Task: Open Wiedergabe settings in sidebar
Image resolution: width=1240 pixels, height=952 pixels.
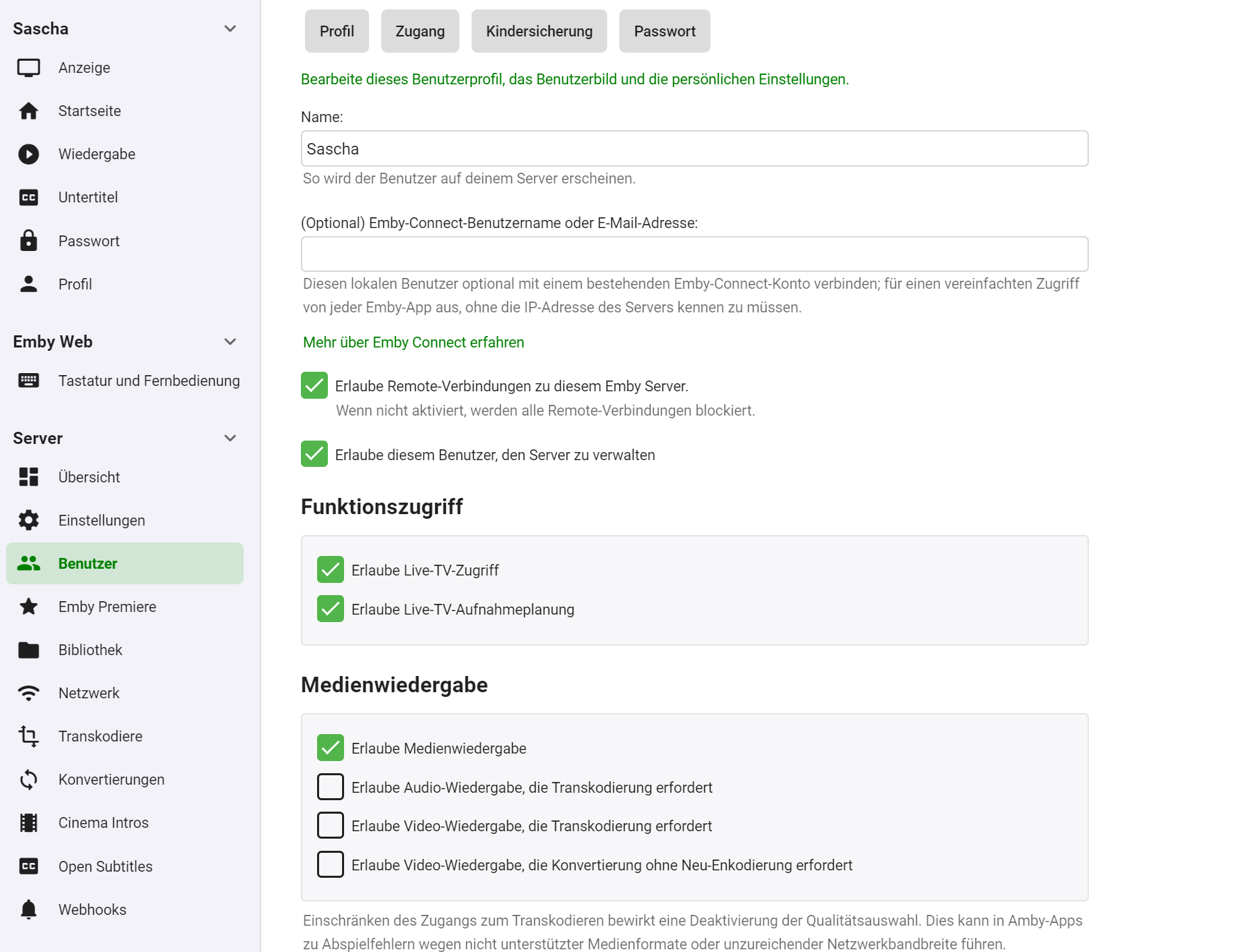Action: click(125, 155)
